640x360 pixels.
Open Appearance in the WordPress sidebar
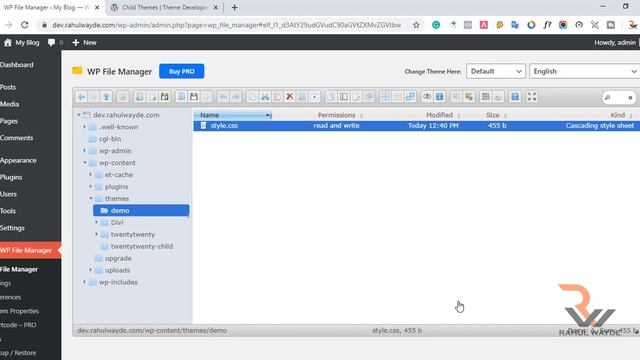pos(18,160)
